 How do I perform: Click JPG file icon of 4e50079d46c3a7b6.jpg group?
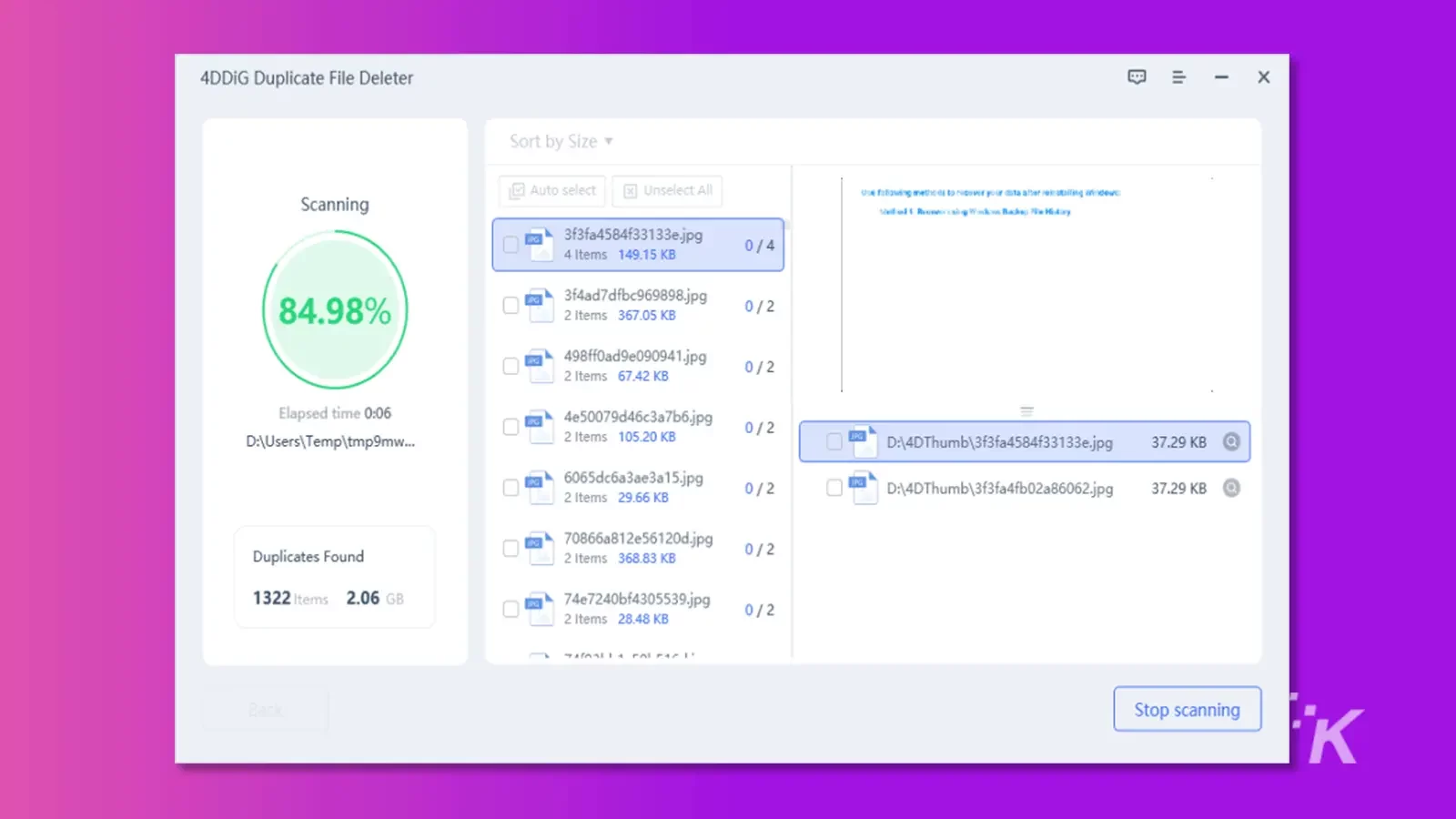(x=540, y=427)
